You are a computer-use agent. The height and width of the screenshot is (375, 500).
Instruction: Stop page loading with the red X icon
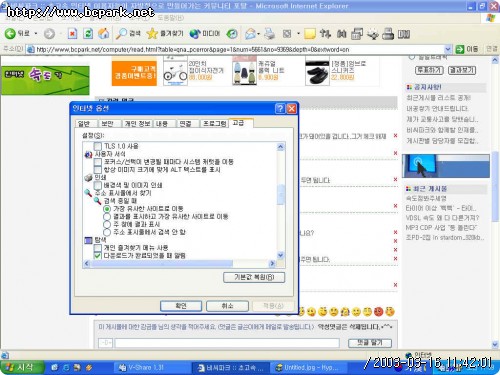(72, 34)
